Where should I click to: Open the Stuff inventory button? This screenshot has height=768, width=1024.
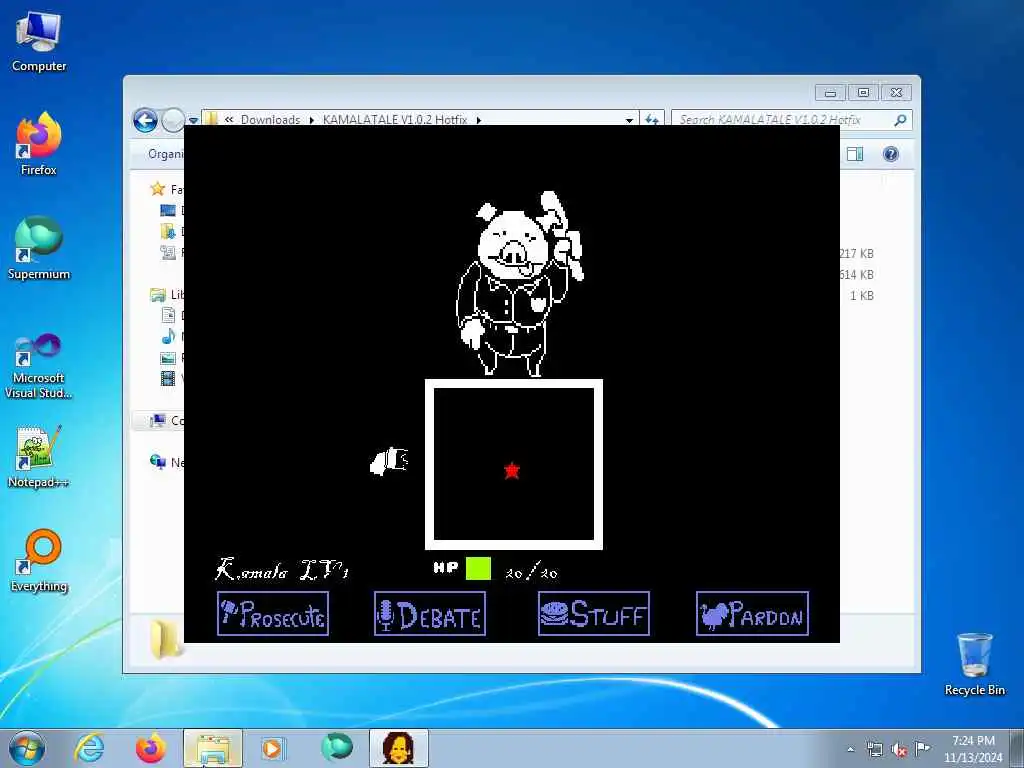click(594, 613)
